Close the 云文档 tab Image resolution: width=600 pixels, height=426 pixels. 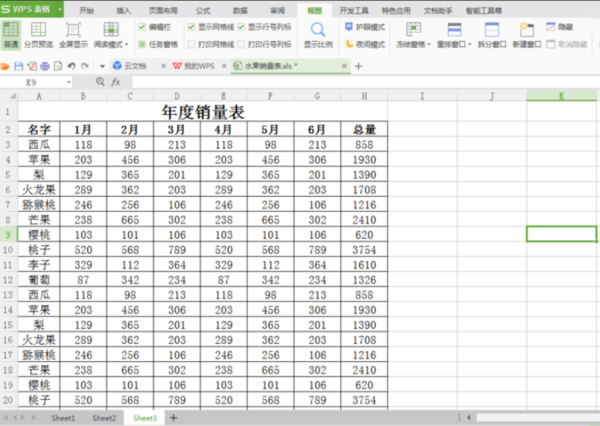pyautogui.click(x=163, y=66)
